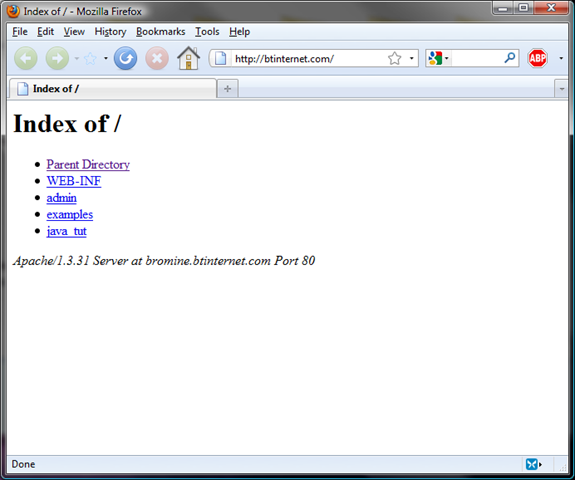Open the recent pages history dropdown
Image resolution: width=575 pixels, height=480 pixels.
tap(77, 58)
